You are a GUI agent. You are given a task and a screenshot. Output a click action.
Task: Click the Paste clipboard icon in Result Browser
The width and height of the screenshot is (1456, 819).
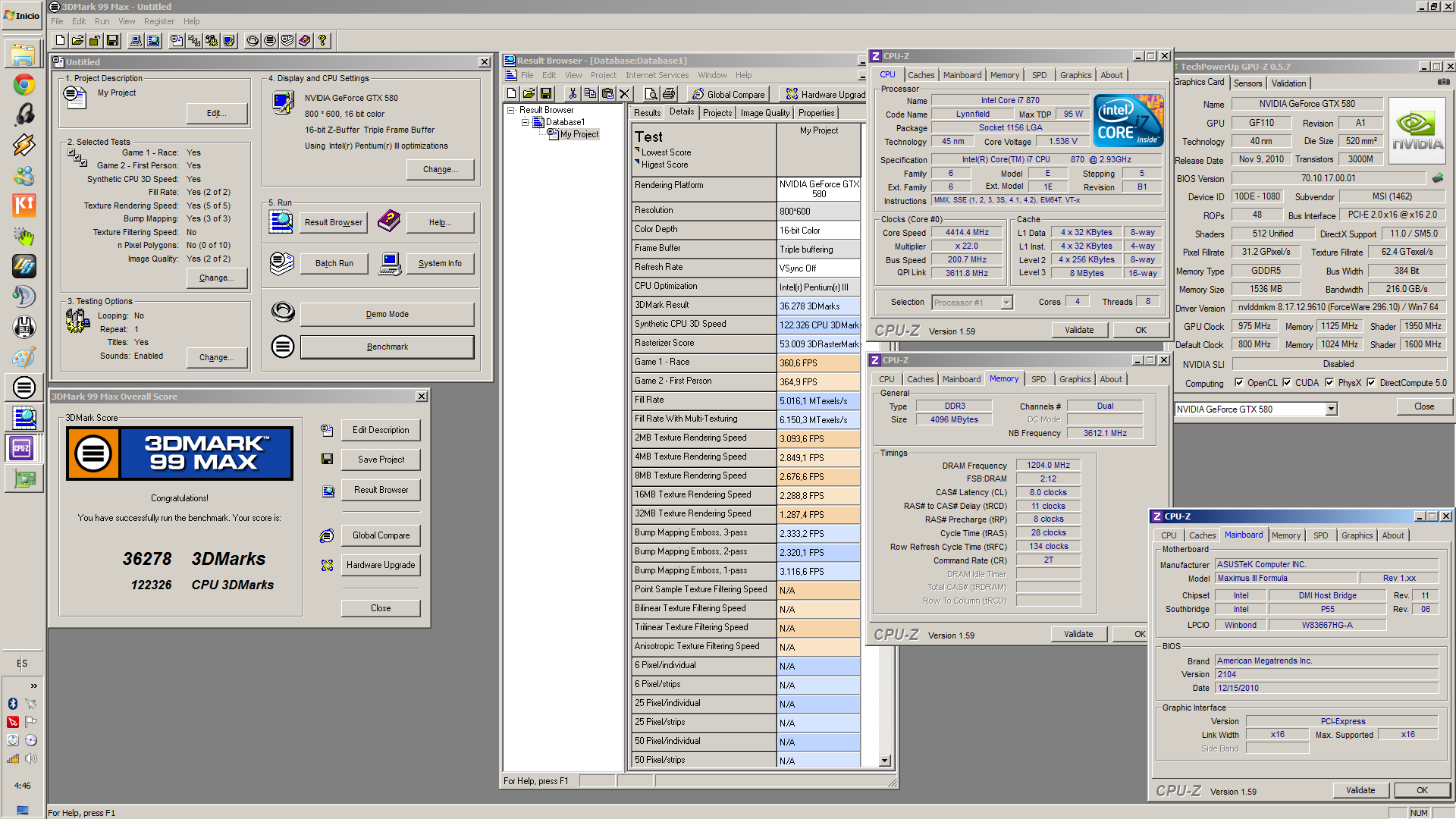pyautogui.click(x=607, y=93)
